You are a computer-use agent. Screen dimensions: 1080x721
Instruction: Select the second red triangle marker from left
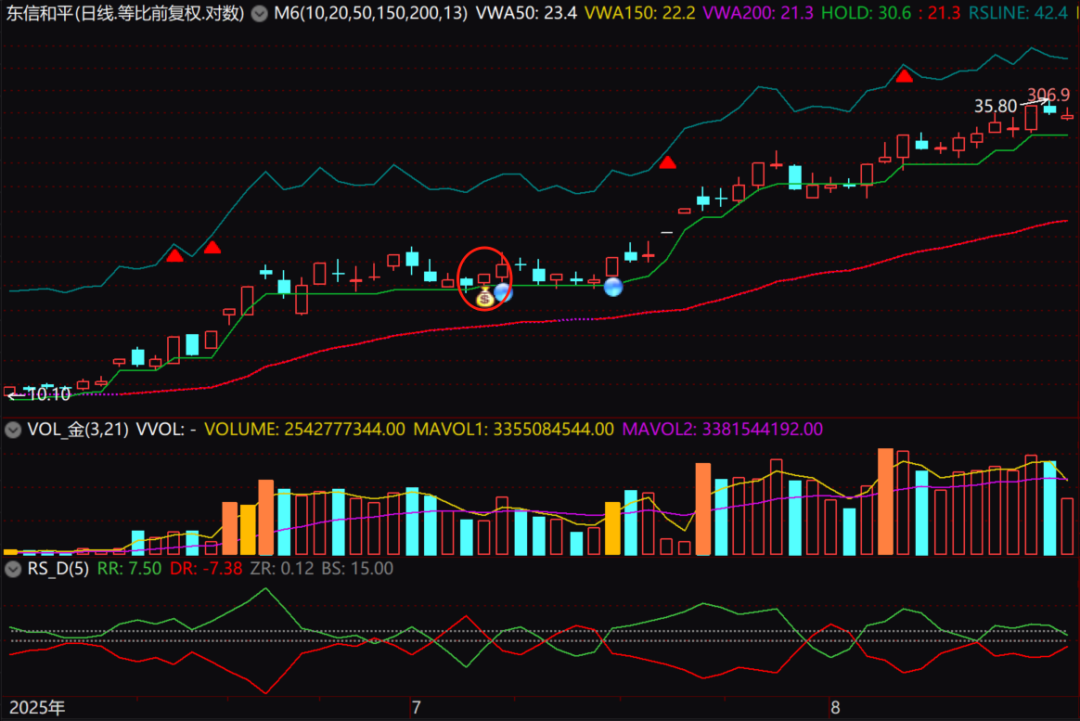212,247
